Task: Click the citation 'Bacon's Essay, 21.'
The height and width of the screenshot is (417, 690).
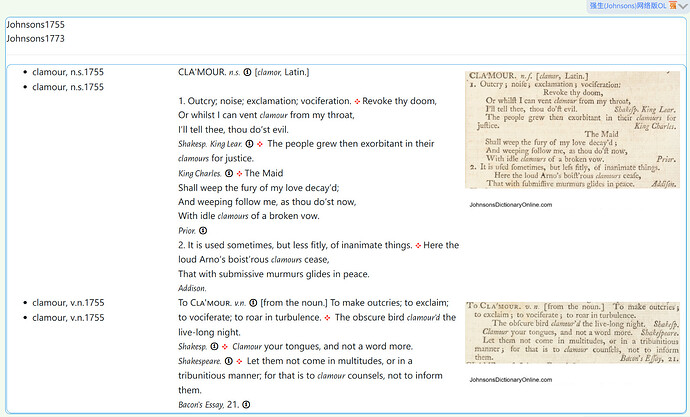Action: point(208,404)
